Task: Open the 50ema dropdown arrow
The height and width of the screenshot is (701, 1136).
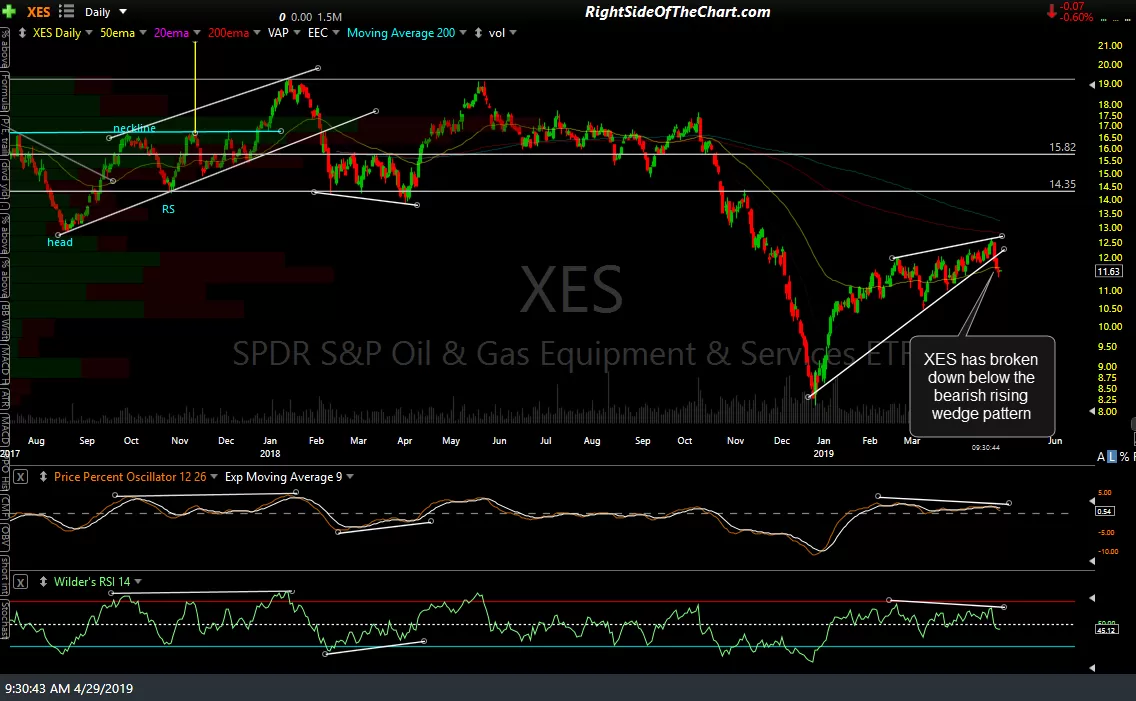Action: coord(143,33)
